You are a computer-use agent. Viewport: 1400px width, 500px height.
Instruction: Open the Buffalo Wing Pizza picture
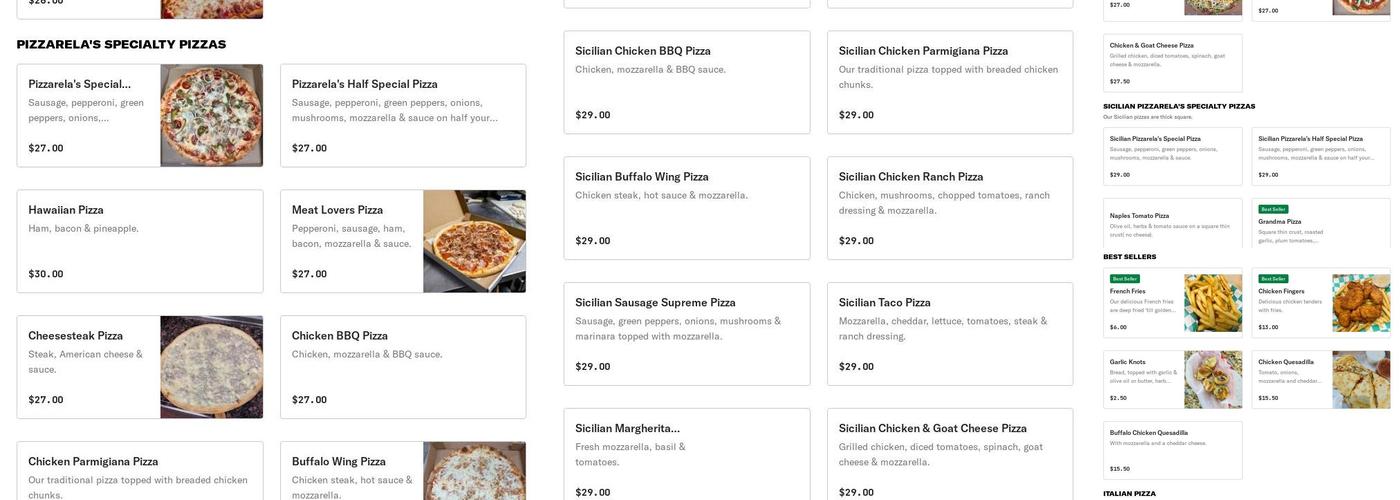(474, 471)
